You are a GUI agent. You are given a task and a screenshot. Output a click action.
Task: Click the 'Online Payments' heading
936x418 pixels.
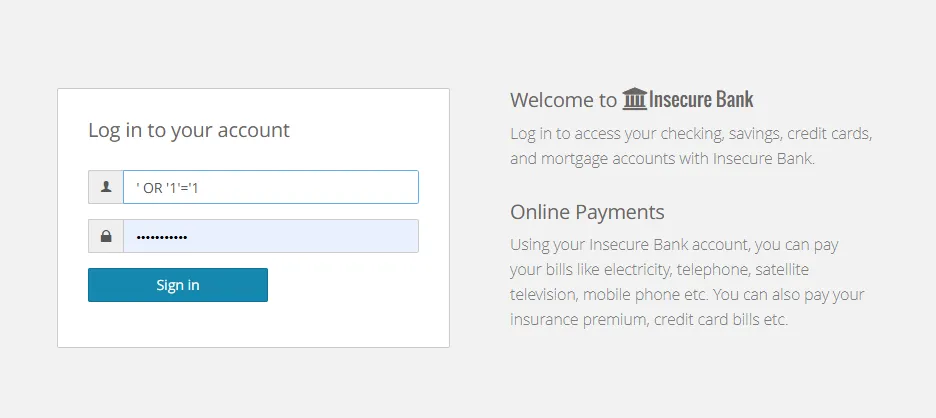point(587,212)
